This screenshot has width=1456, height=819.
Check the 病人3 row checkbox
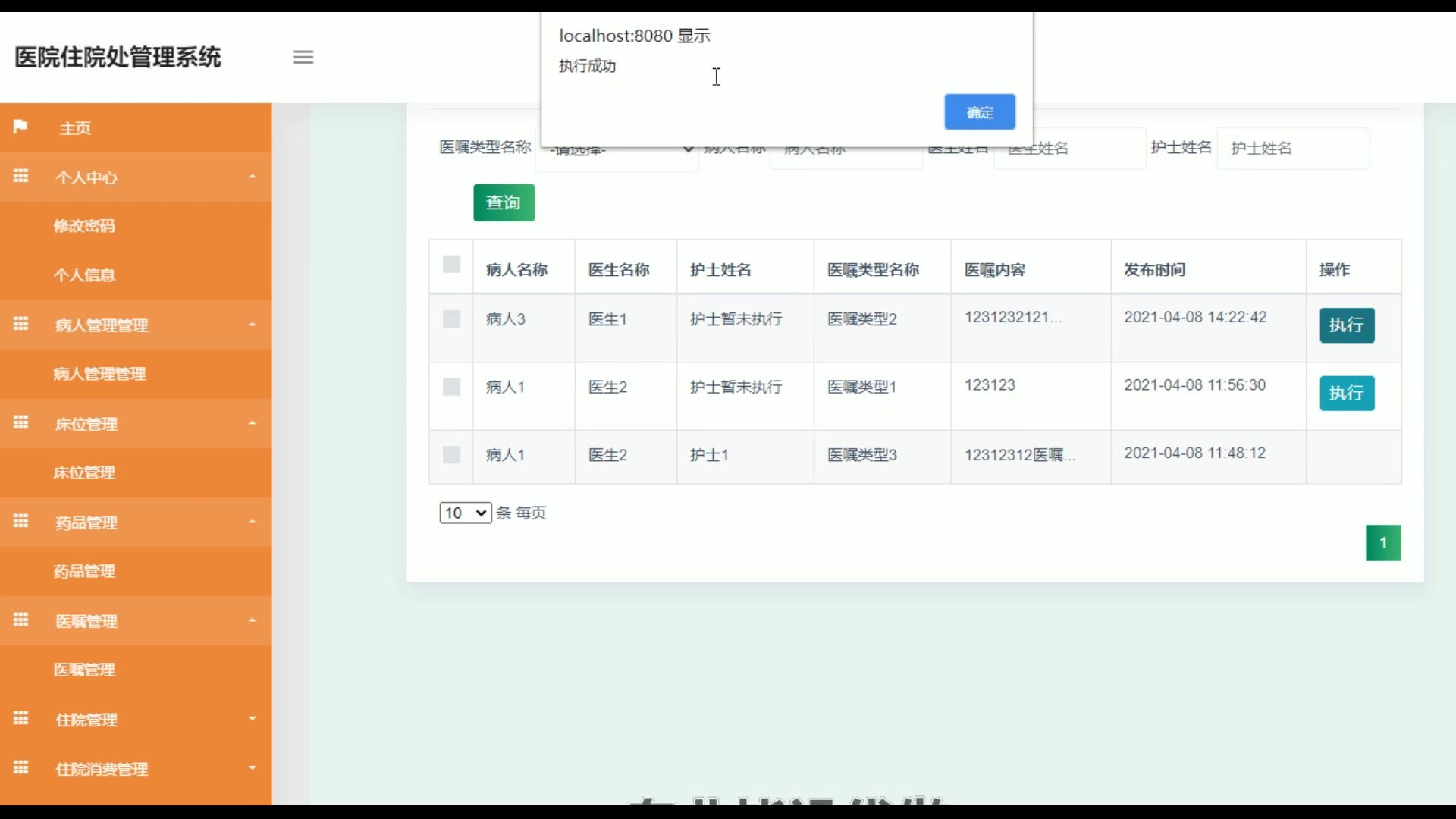click(451, 319)
